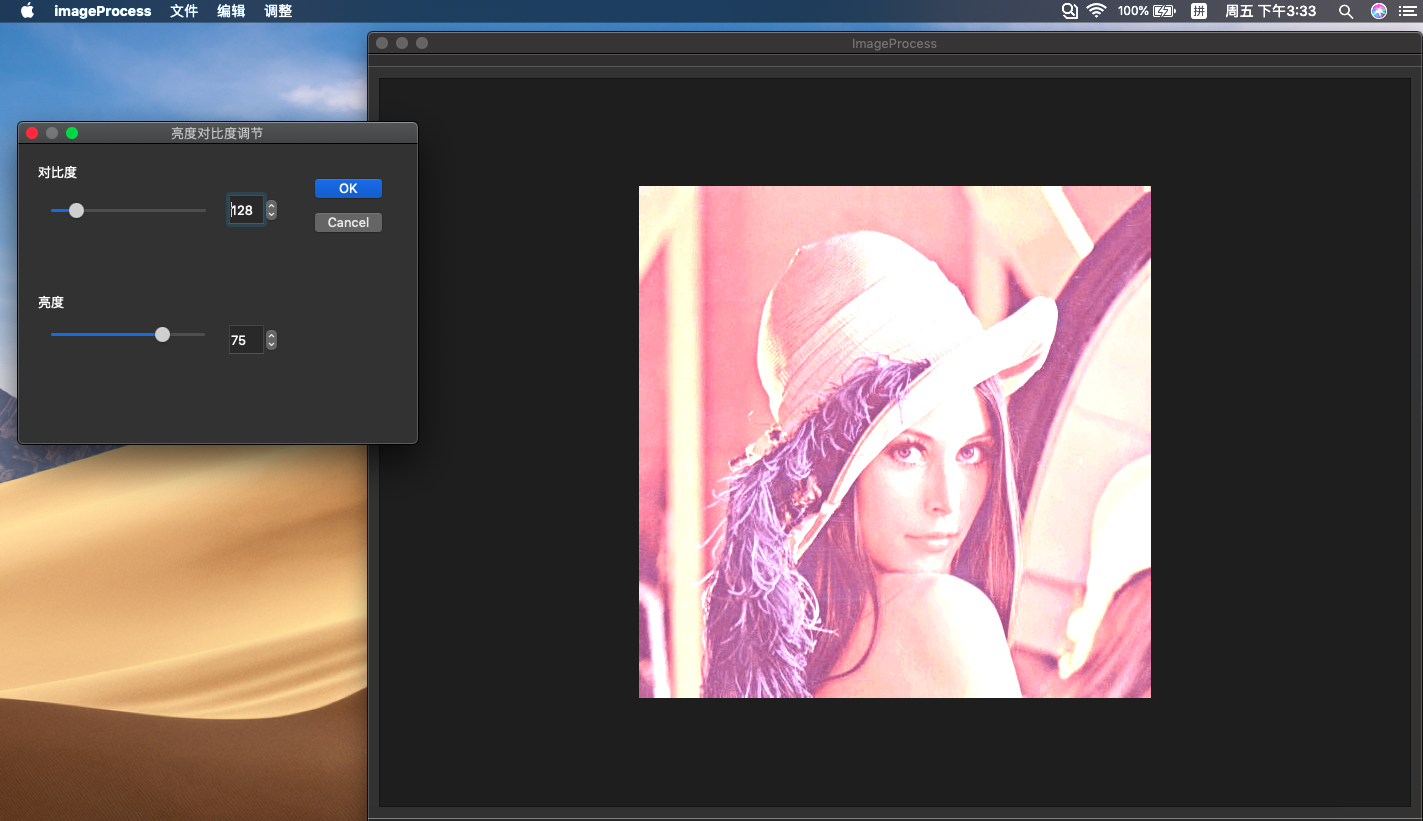Click the 对比度 contrast slider handle
The image size is (1423, 821).
point(76,210)
